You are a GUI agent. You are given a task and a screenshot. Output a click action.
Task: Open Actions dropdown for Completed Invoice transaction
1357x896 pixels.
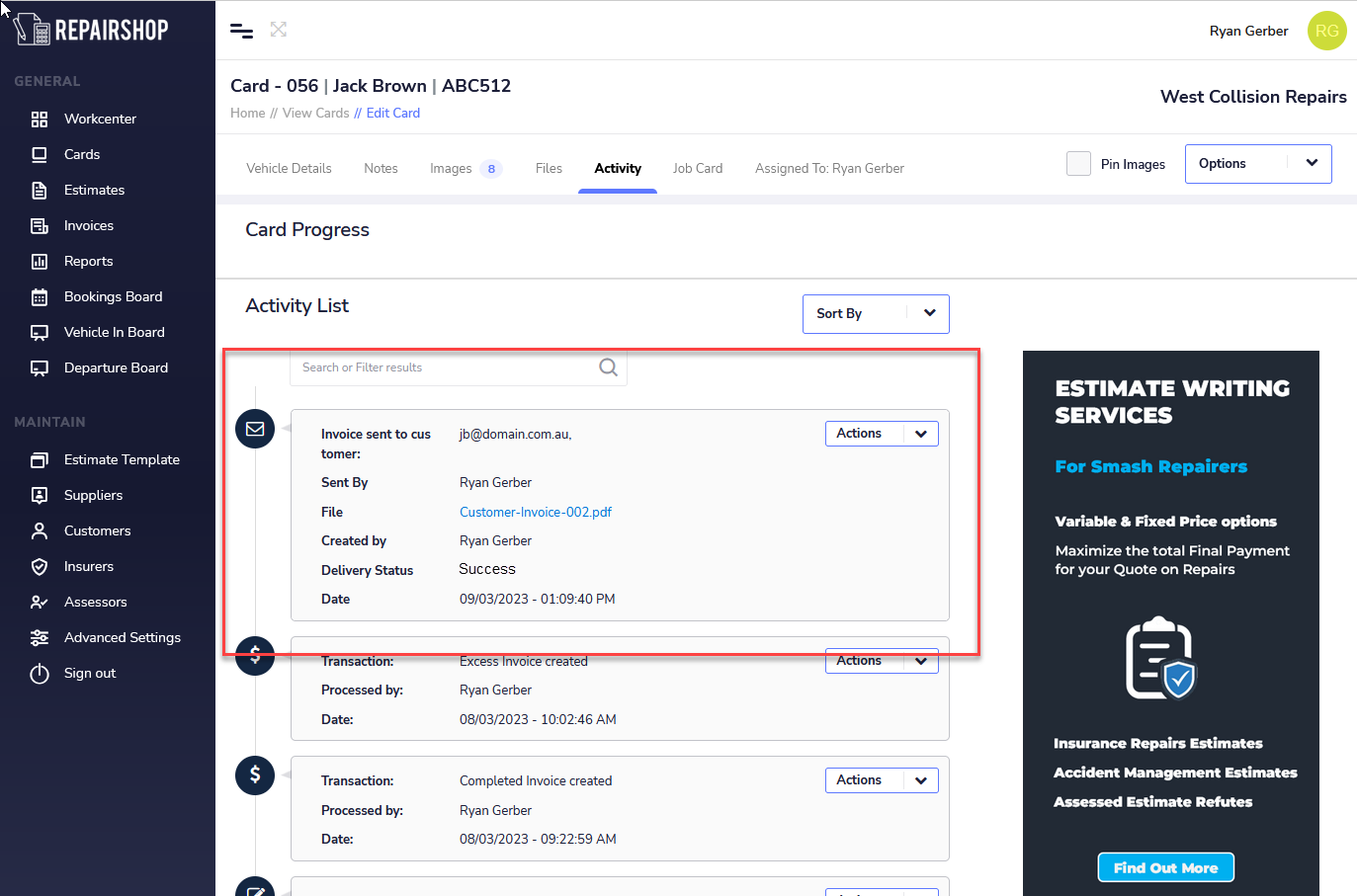[x=881, y=780]
